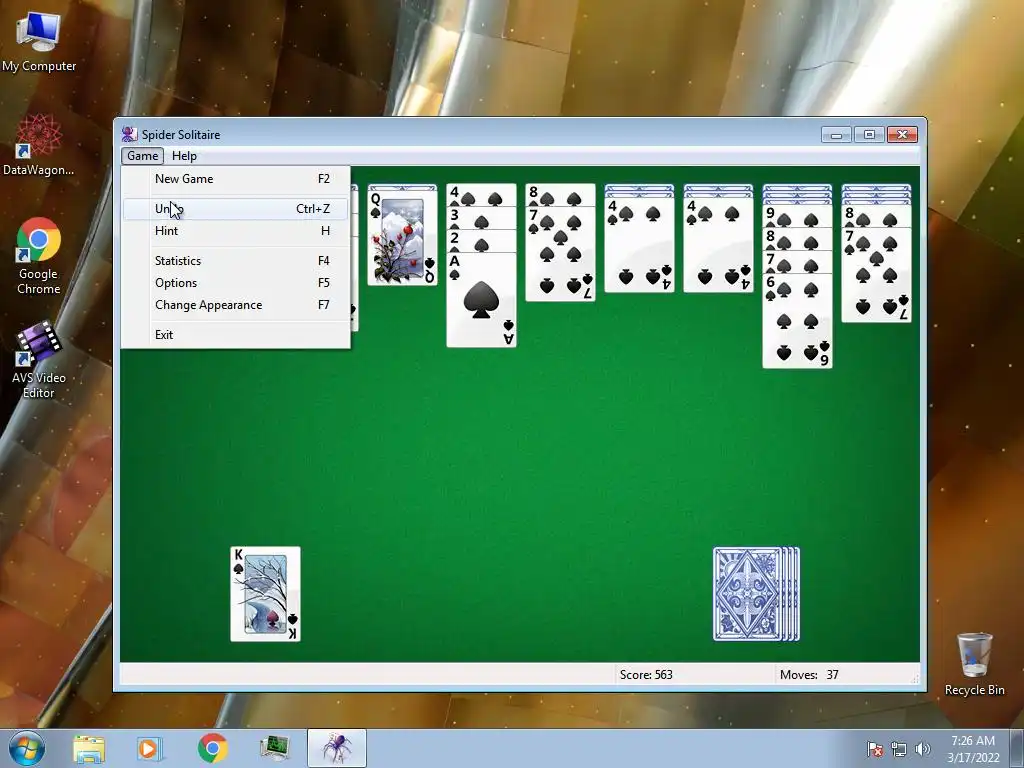1024x768 pixels.
Task: Select the Ace of spades card
Action: click(x=481, y=300)
